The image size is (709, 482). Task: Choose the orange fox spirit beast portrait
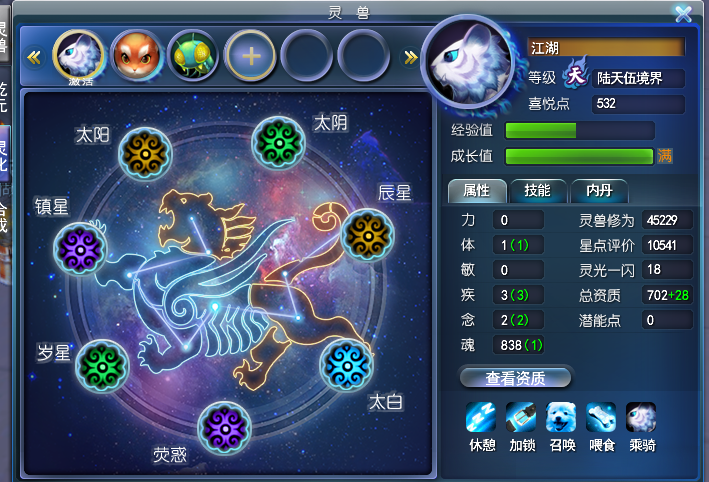coord(137,56)
